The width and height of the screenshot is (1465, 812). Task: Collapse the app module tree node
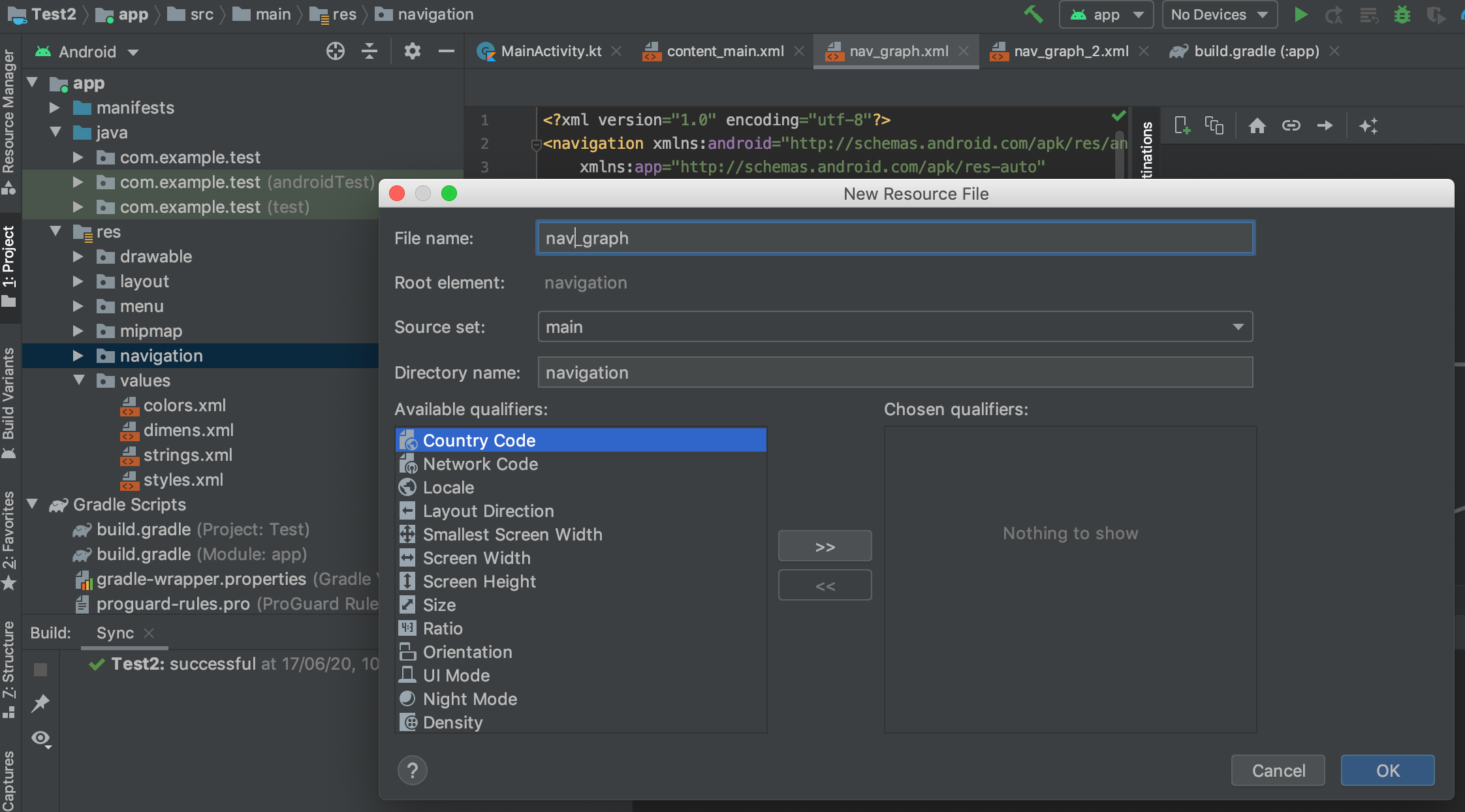pos(33,83)
